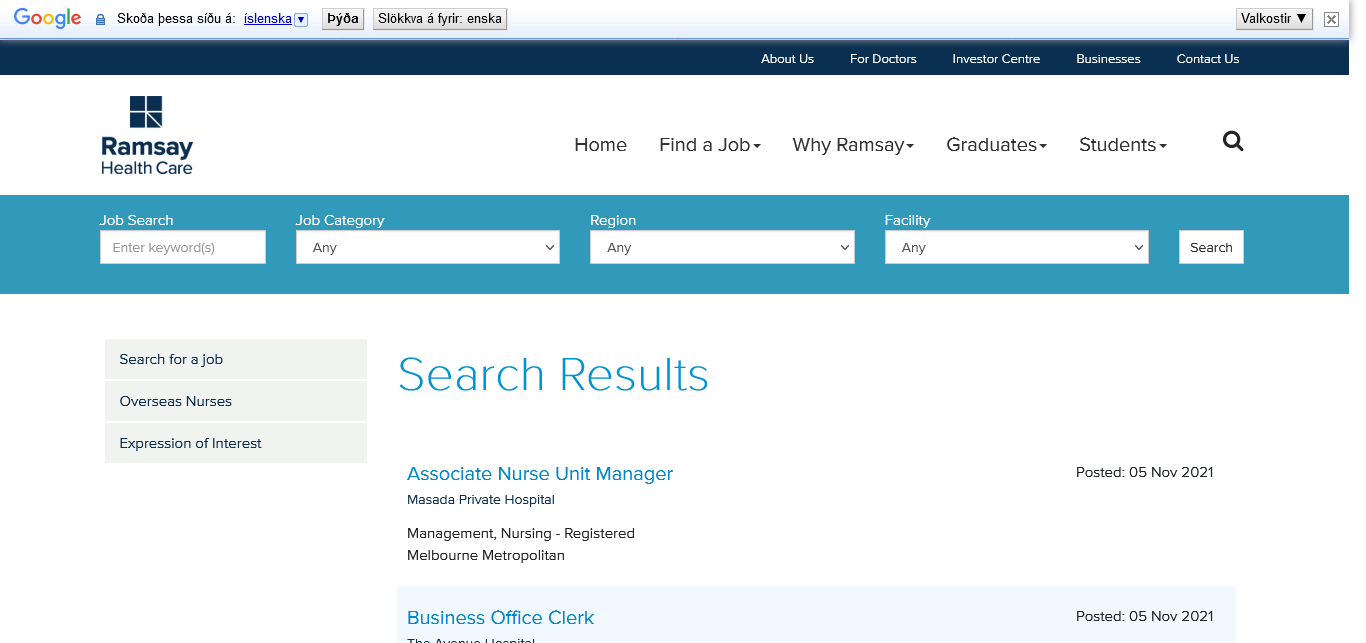The image size is (1366, 643).
Task: Click the Job Search keyword field
Action: pos(183,247)
